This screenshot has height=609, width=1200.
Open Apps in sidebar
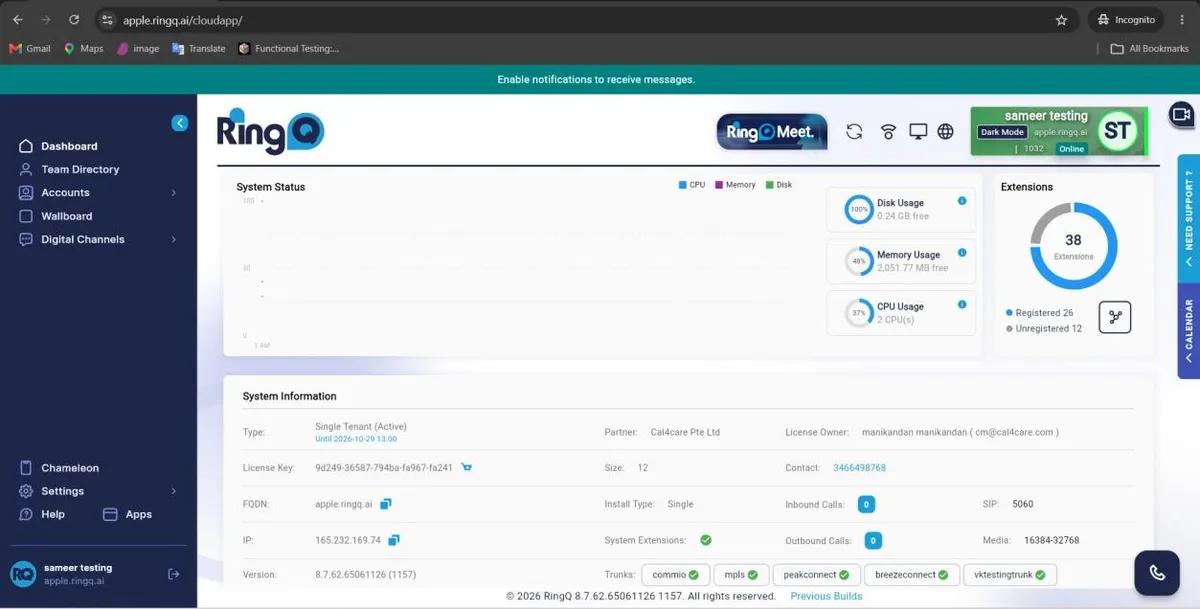click(139, 514)
